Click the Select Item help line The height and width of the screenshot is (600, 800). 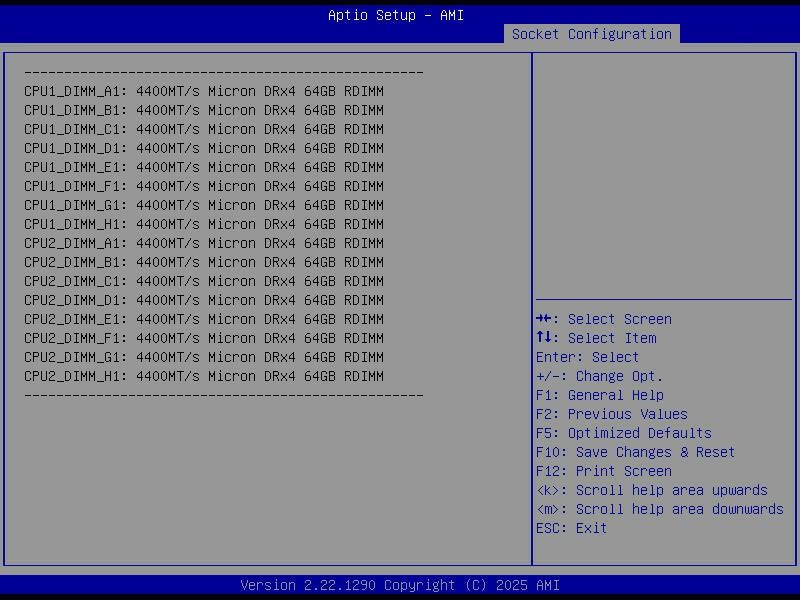tap(596, 338)
